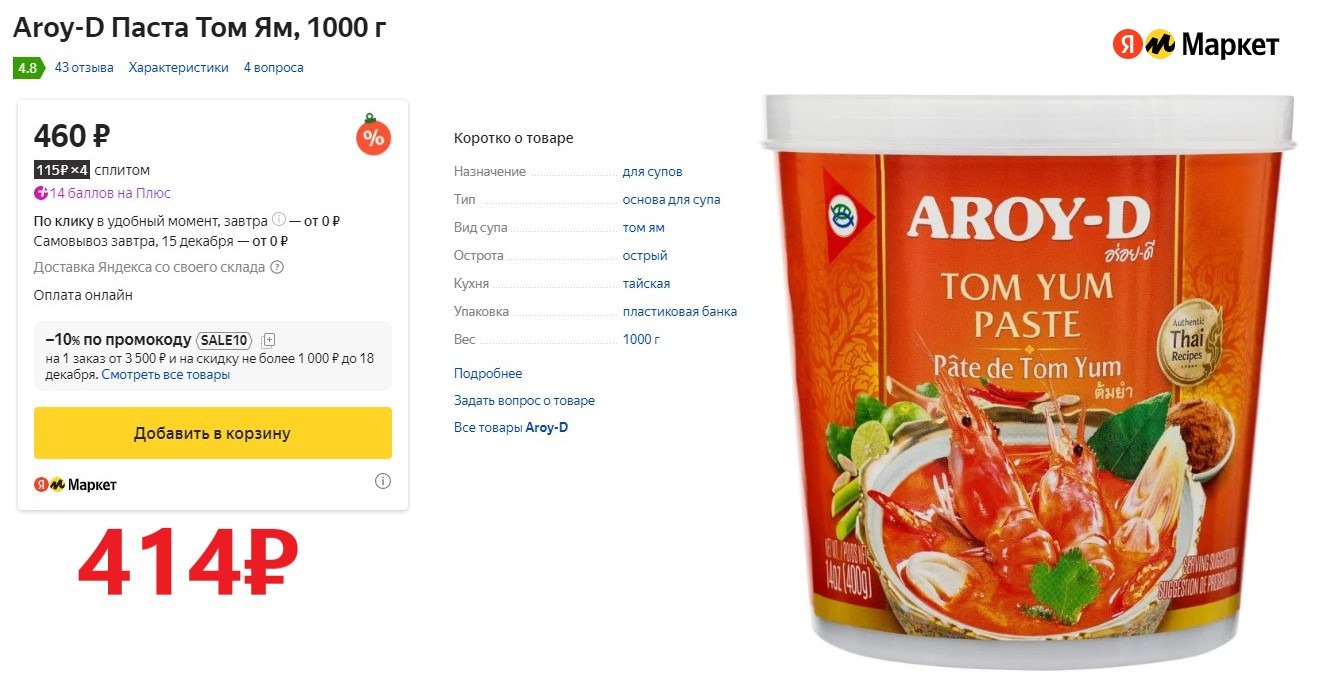Open the 43 отзыва reviews tab
Image resolution: width=1318 pixels, height=678 pixels.
tap(84, 68)
